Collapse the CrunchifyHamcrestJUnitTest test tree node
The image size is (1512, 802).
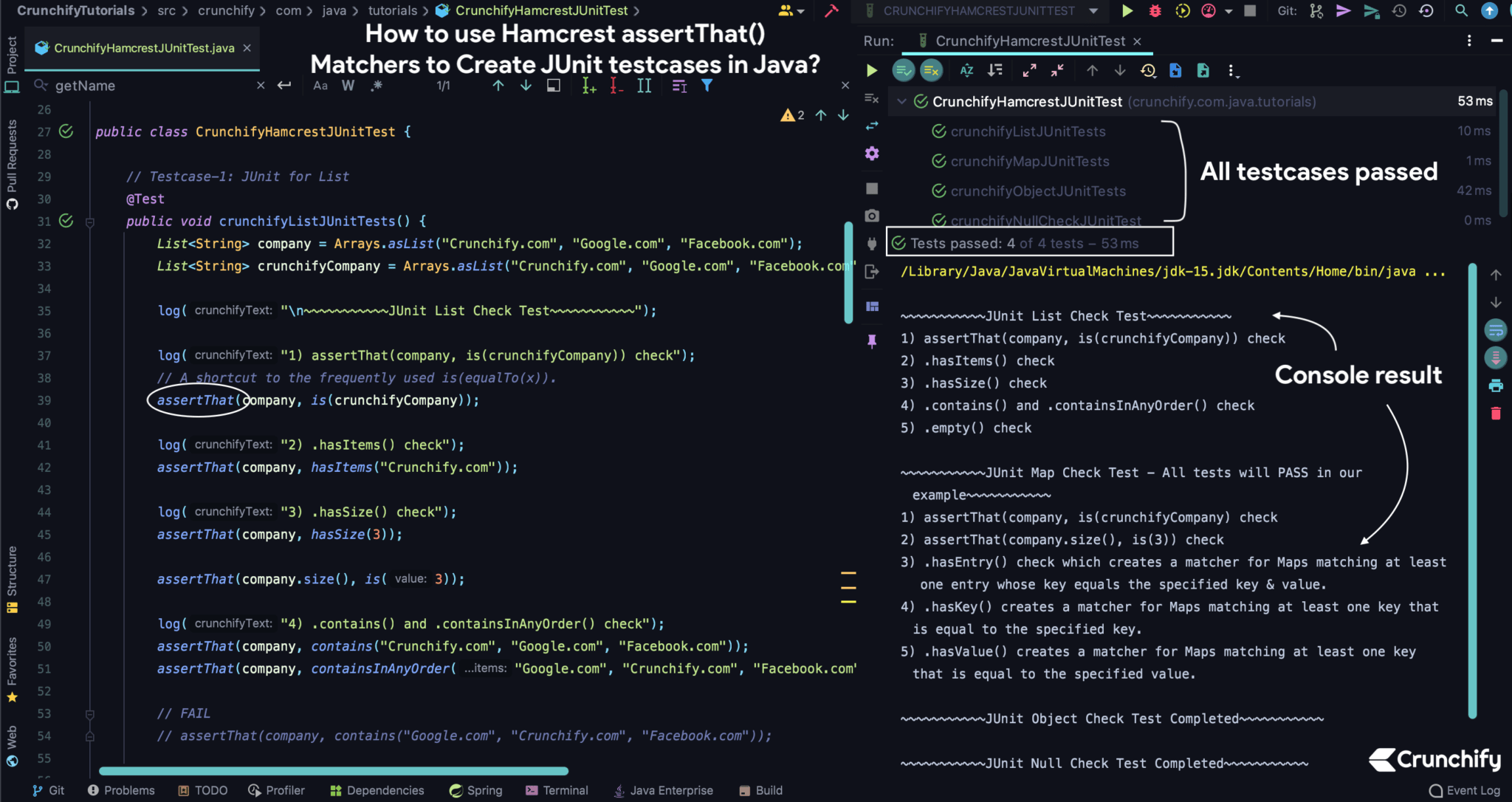[902, 102]
